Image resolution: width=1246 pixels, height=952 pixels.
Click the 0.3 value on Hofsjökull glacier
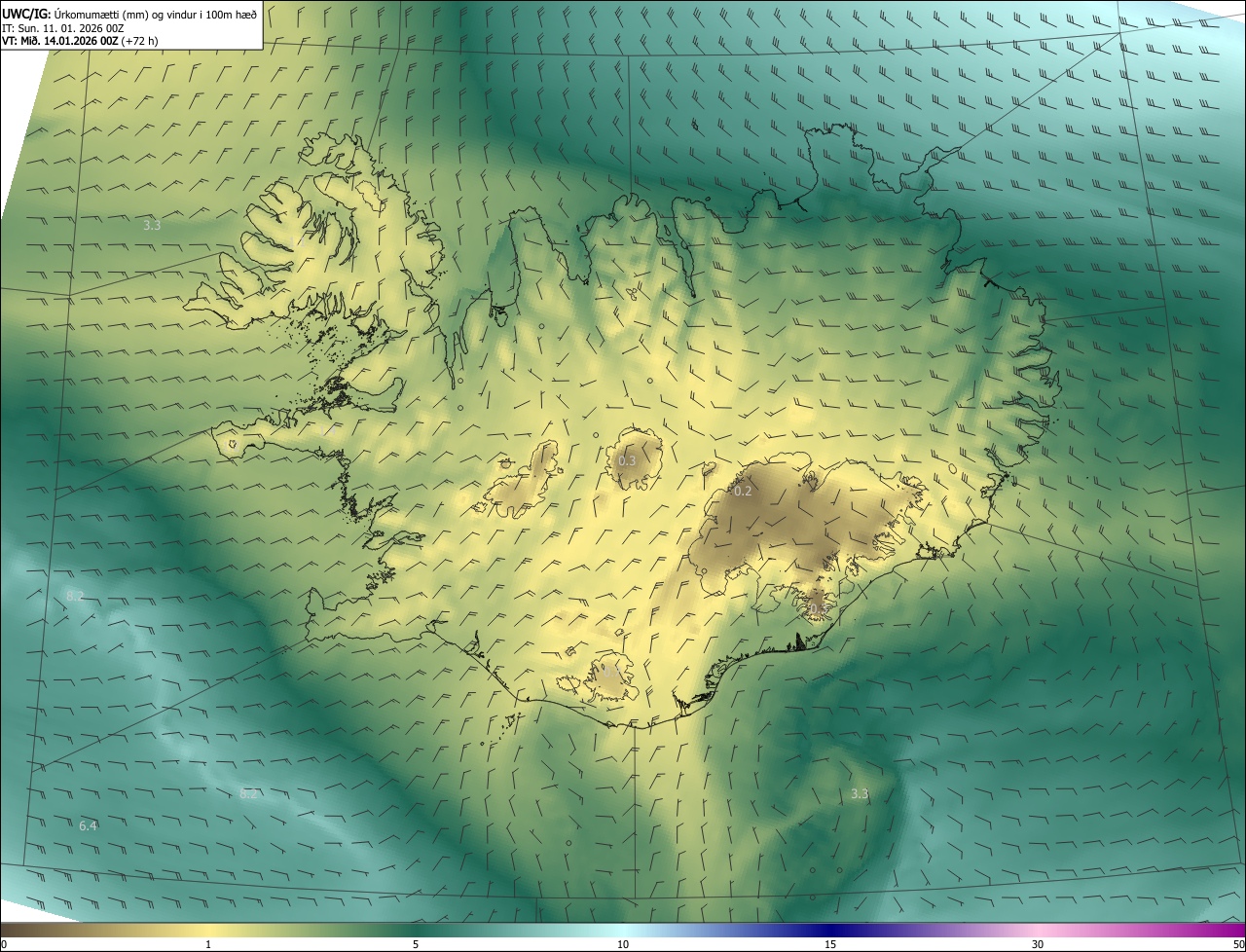click(x=627, y=460)
